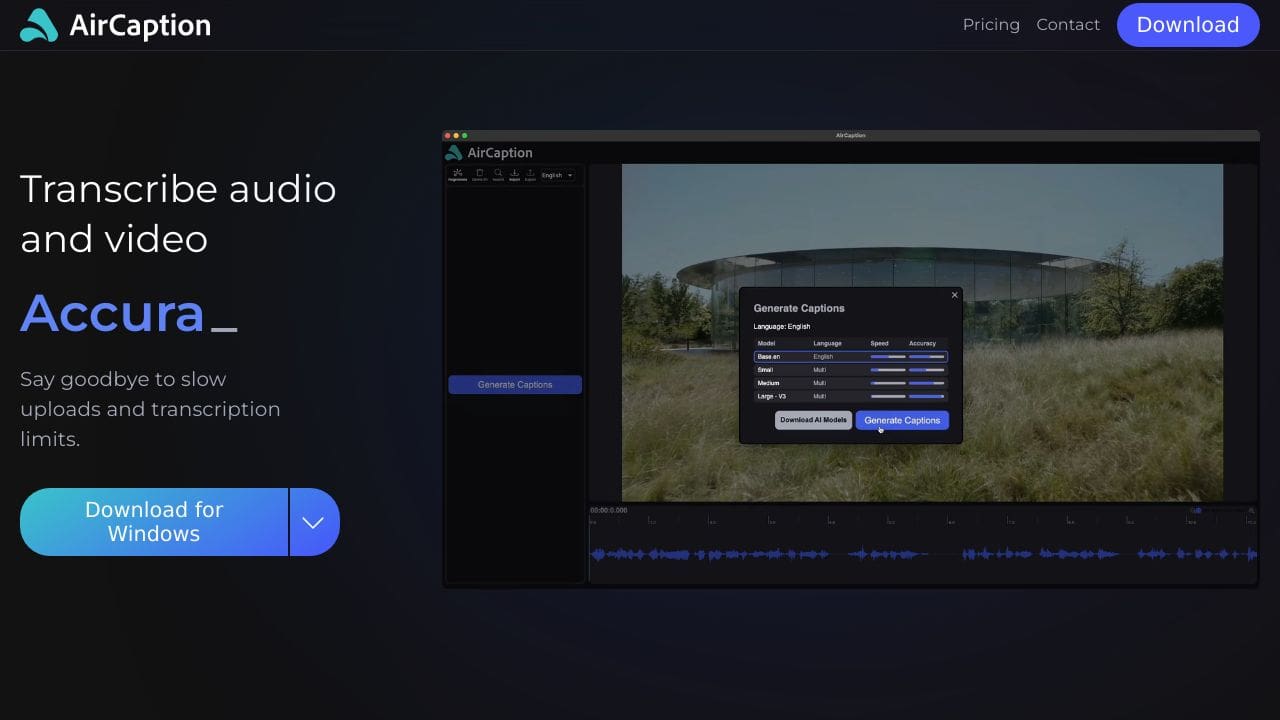Viewport: 1280px width, 720px height.
Task: Click the Accuracy bar of the Large - V3 row
Action: tap(927, 396)
